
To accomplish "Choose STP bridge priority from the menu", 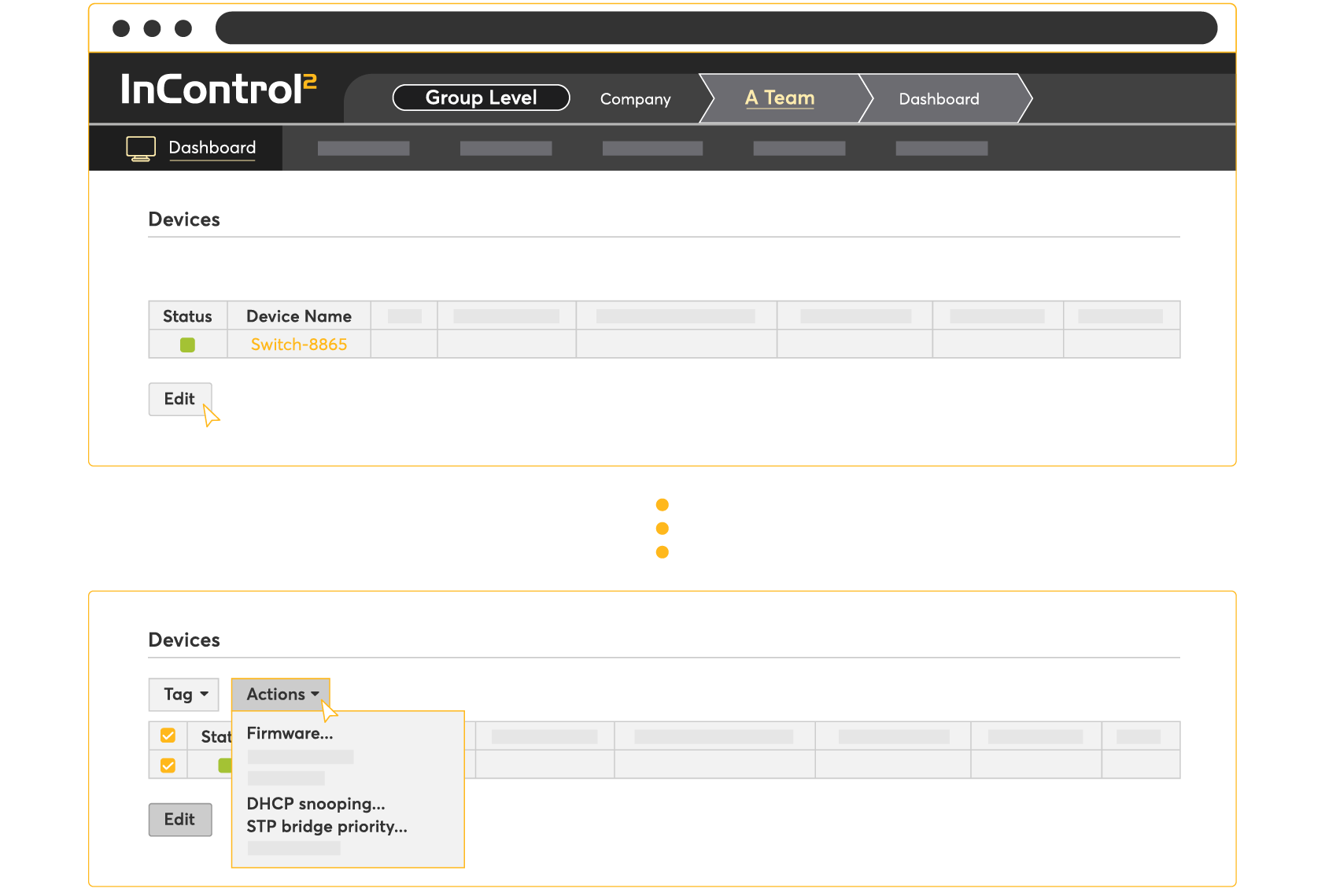I will (327, 826).
